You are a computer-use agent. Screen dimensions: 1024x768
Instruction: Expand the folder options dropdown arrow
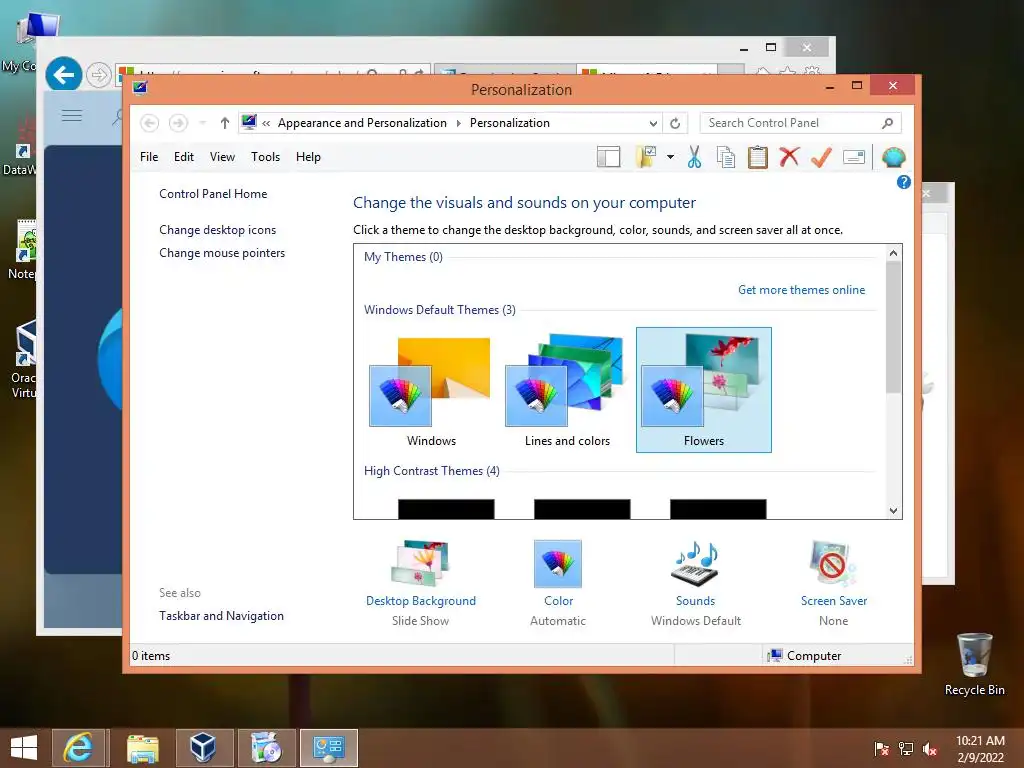coord(670,157)
